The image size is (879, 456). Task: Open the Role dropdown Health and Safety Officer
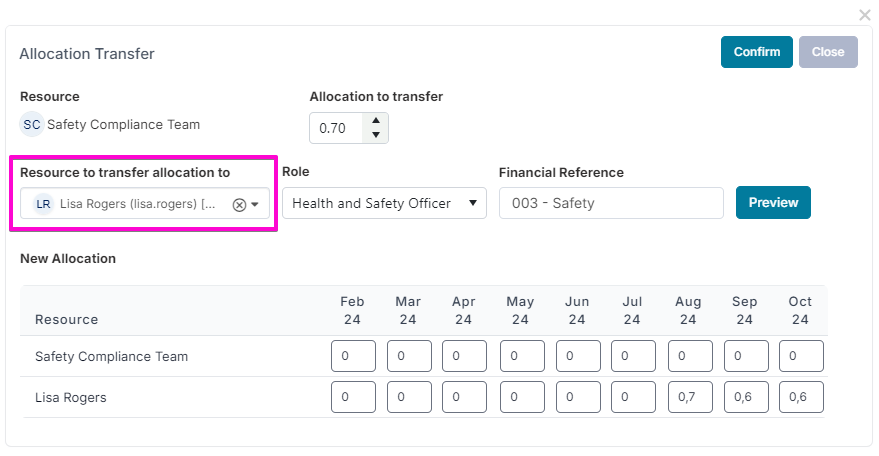click(x=384, y=203)
